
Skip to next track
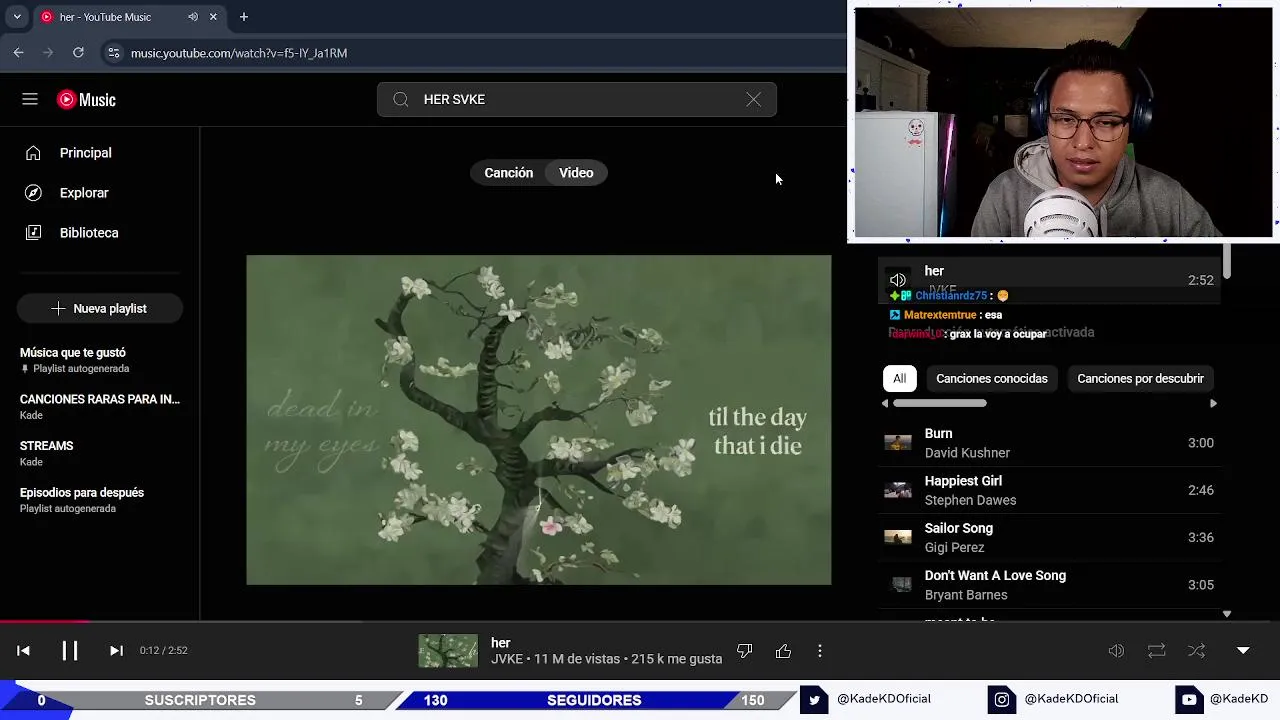point(116,650)
